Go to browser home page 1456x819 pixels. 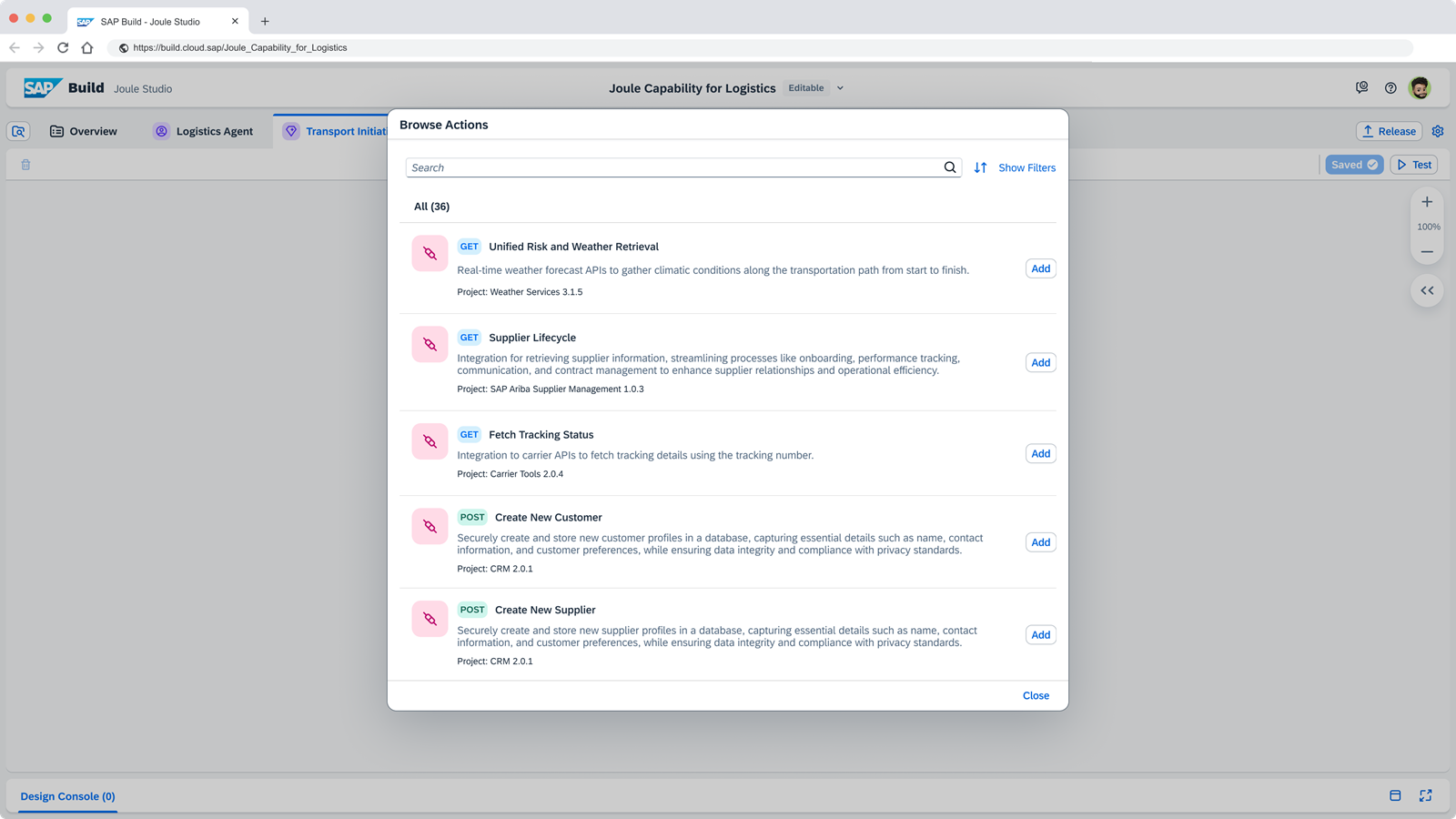coord(87,47)
